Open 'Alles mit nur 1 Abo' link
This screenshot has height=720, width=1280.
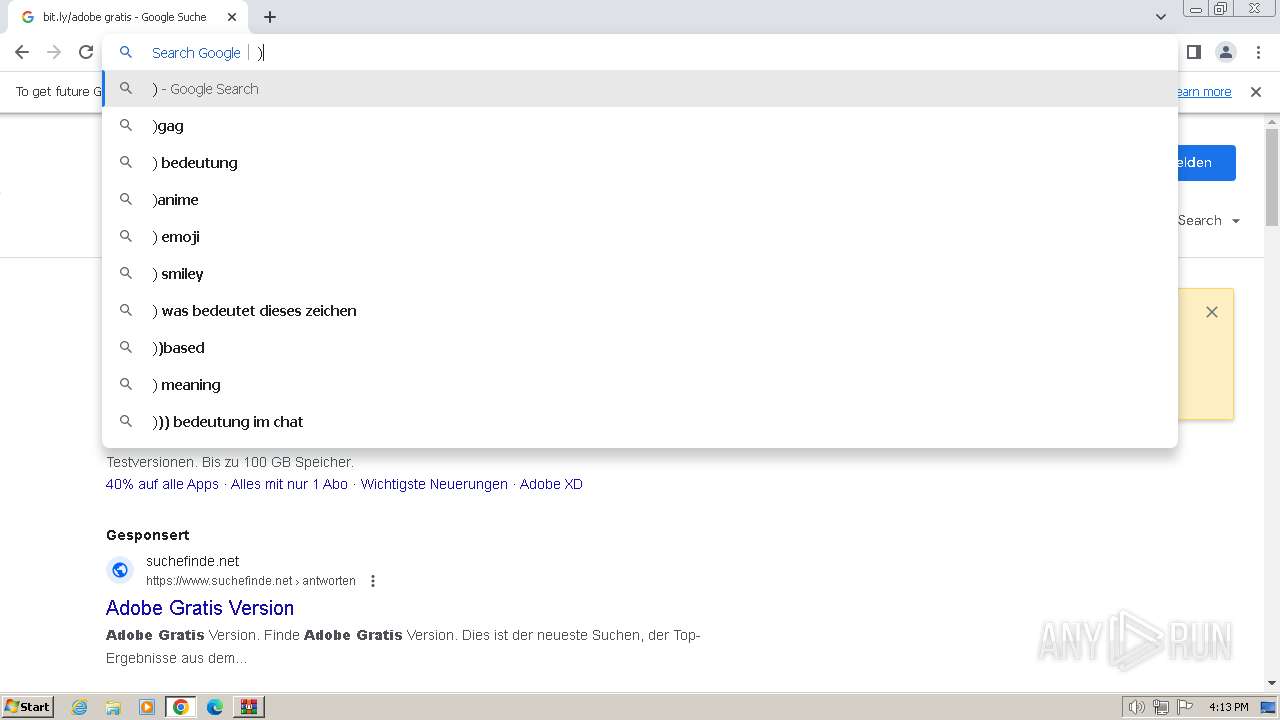pyautogui.click(x=289, y=484)
